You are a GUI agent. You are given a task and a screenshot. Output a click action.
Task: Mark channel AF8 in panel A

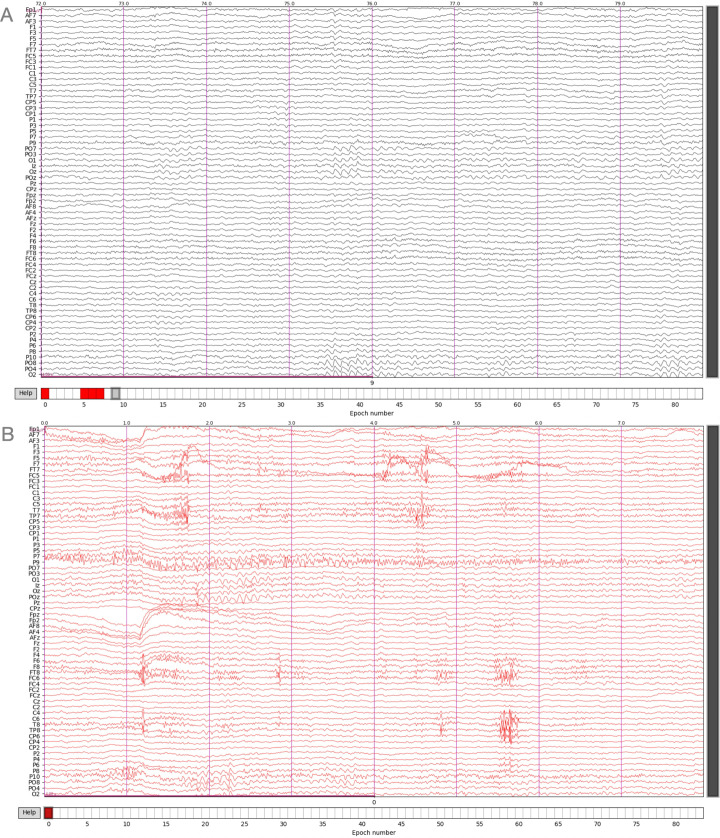(30, 207)
